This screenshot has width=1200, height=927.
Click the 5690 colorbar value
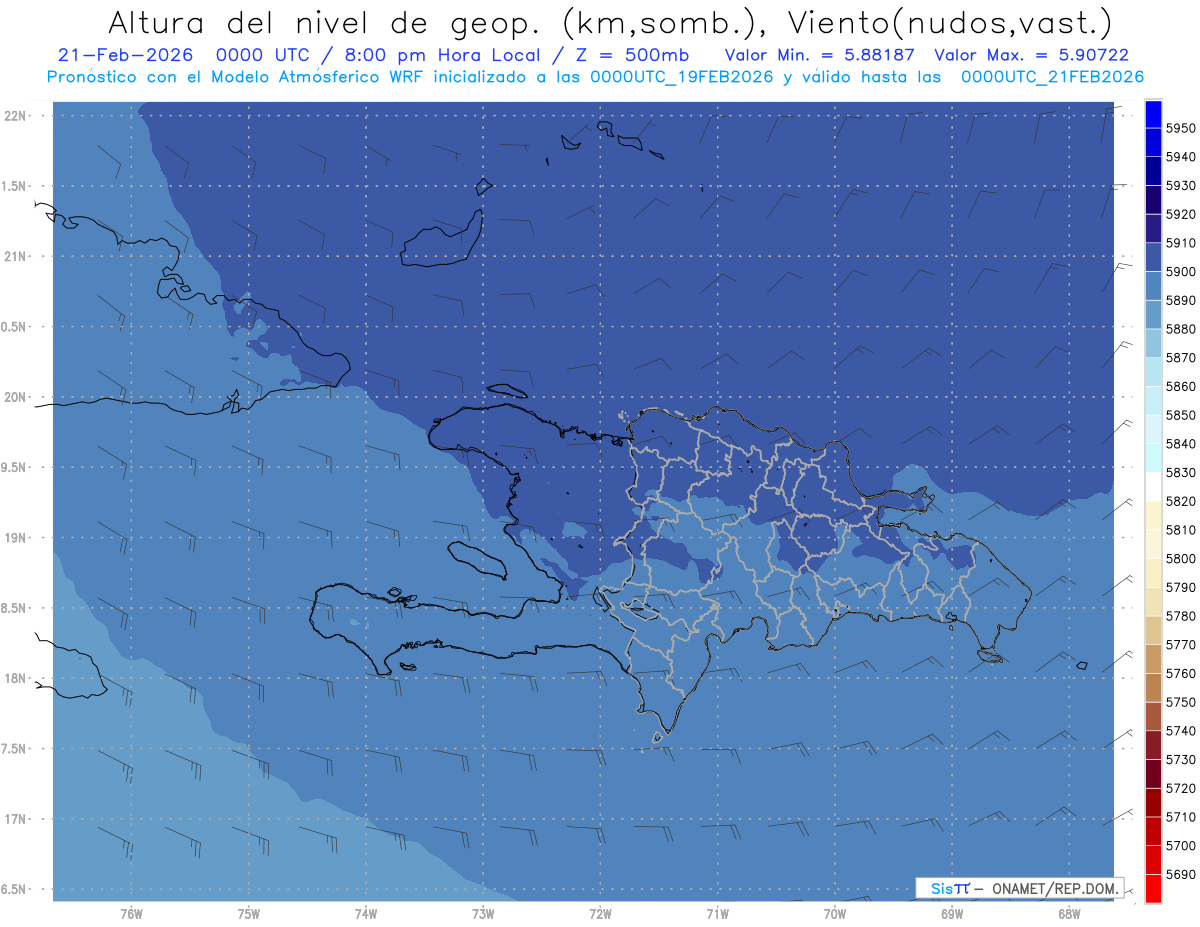(1180, 874)
